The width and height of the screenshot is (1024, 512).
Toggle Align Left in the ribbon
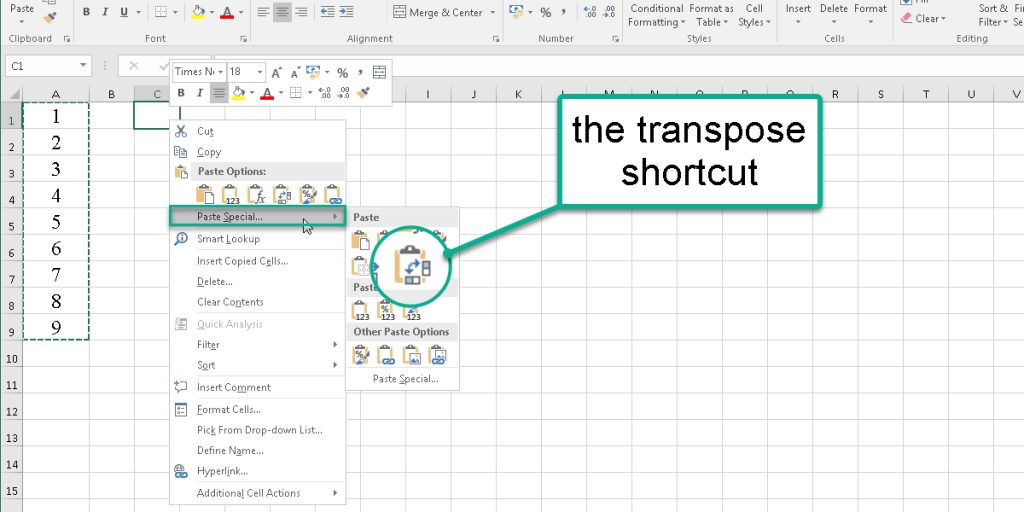pos(263,12)
